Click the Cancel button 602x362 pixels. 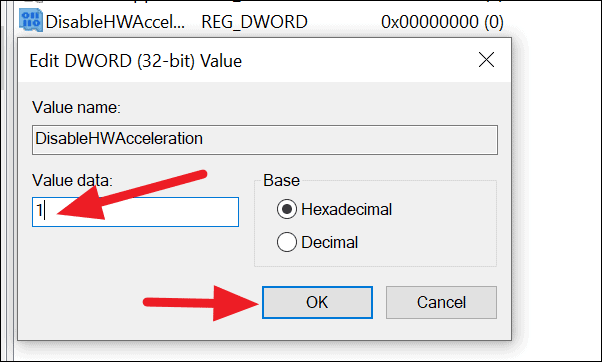[441, 302]
